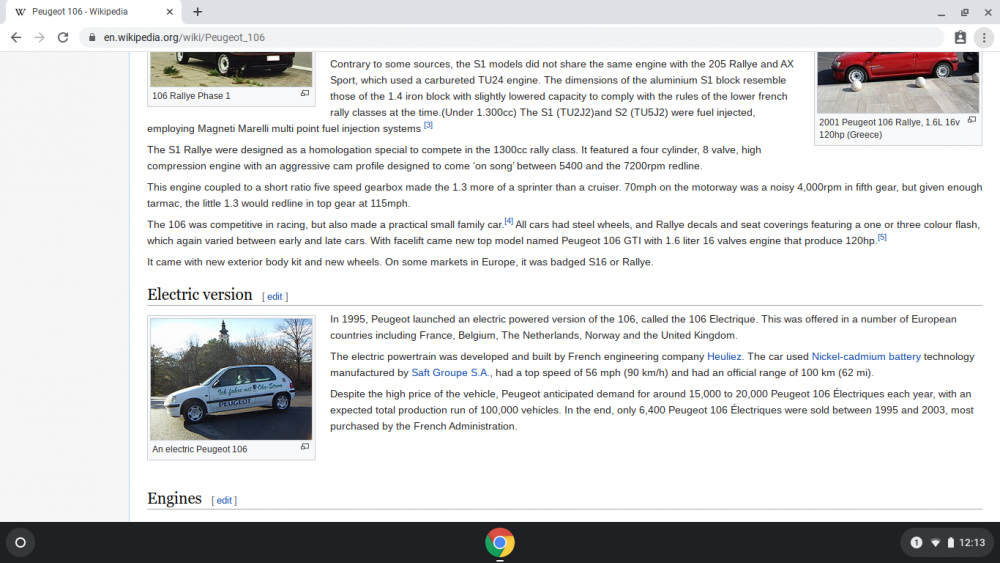Click caption '2001 Peugeot 106 Rallye, 1.6L 16v'
The width and height of the screenshot is (1000, 563).
[x=889, y=122]
